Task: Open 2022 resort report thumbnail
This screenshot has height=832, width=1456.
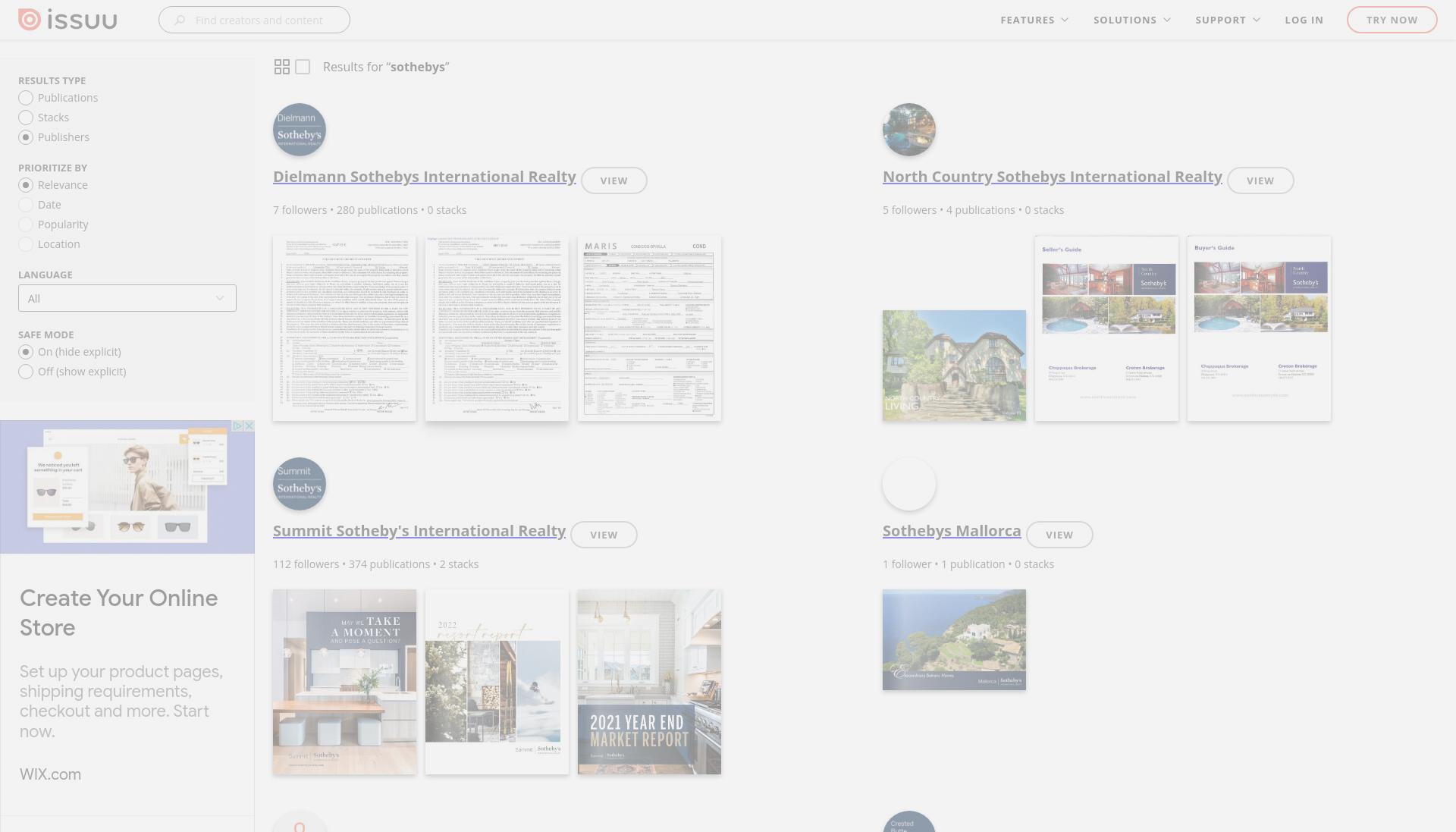Action: coord(497,682)
